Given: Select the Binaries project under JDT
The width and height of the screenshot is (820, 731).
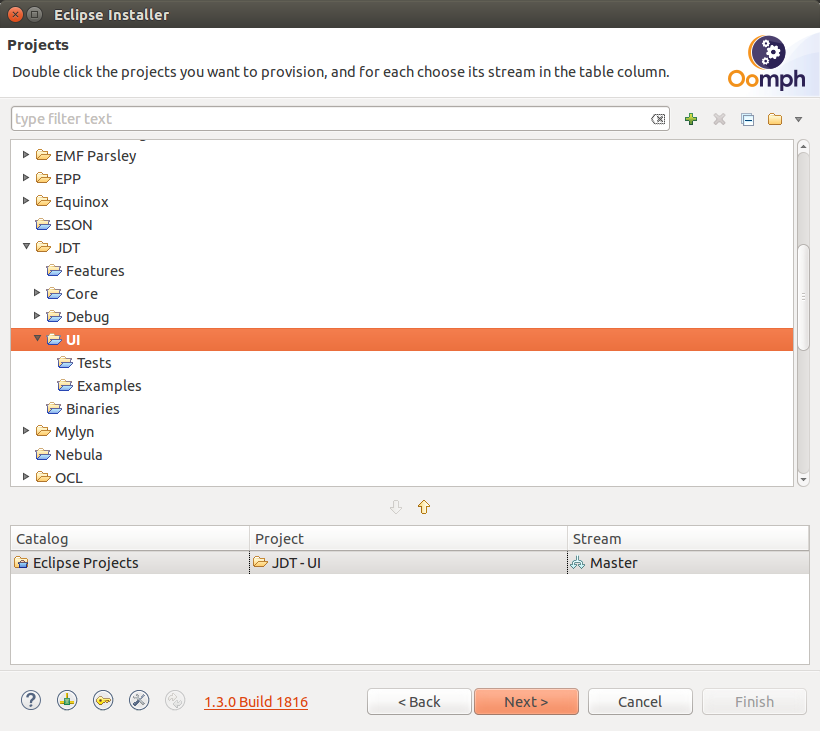Looking at the screenshot, I should [x=93, y=409].
